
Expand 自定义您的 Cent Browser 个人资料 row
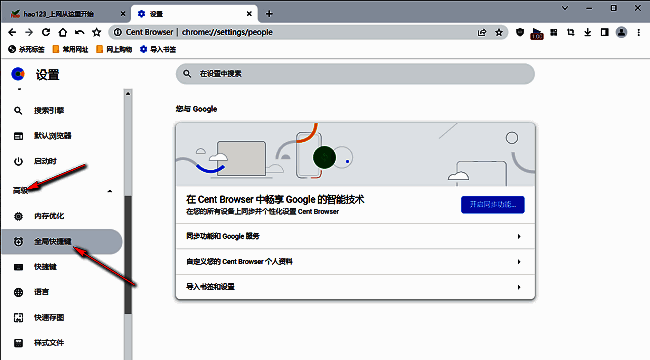pos(355,262)
